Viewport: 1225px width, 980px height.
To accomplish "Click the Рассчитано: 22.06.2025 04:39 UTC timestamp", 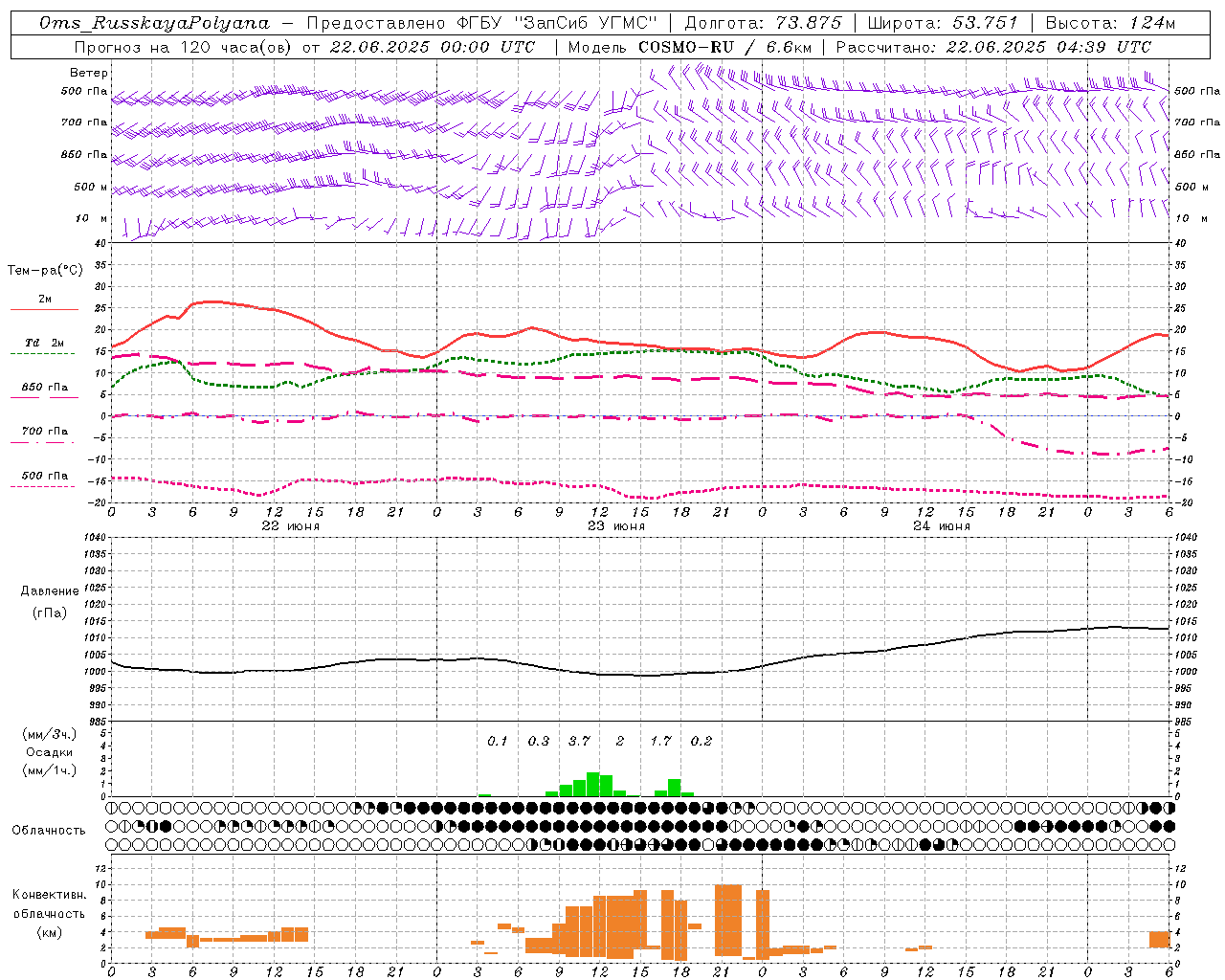I will pyautogui.click(x=993, y=47).
